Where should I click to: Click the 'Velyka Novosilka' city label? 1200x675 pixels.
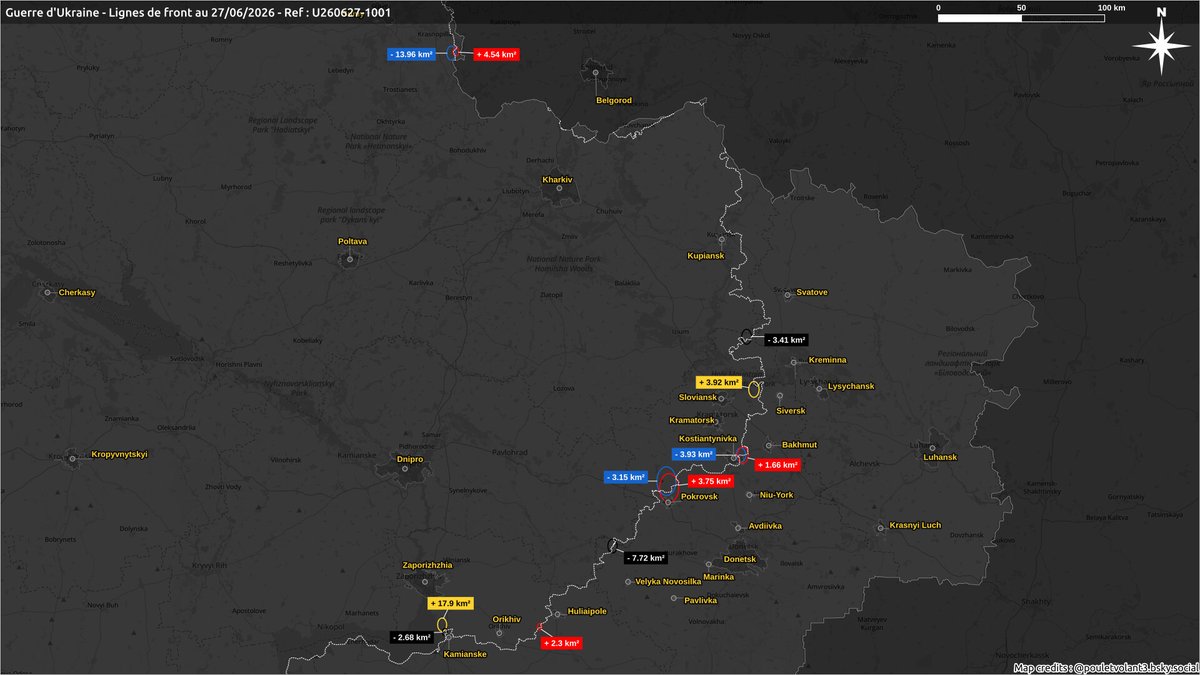coord(668,581)
